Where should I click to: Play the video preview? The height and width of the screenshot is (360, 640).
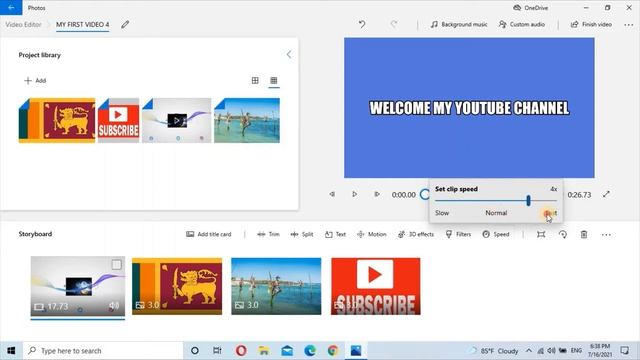pos(354,194)
